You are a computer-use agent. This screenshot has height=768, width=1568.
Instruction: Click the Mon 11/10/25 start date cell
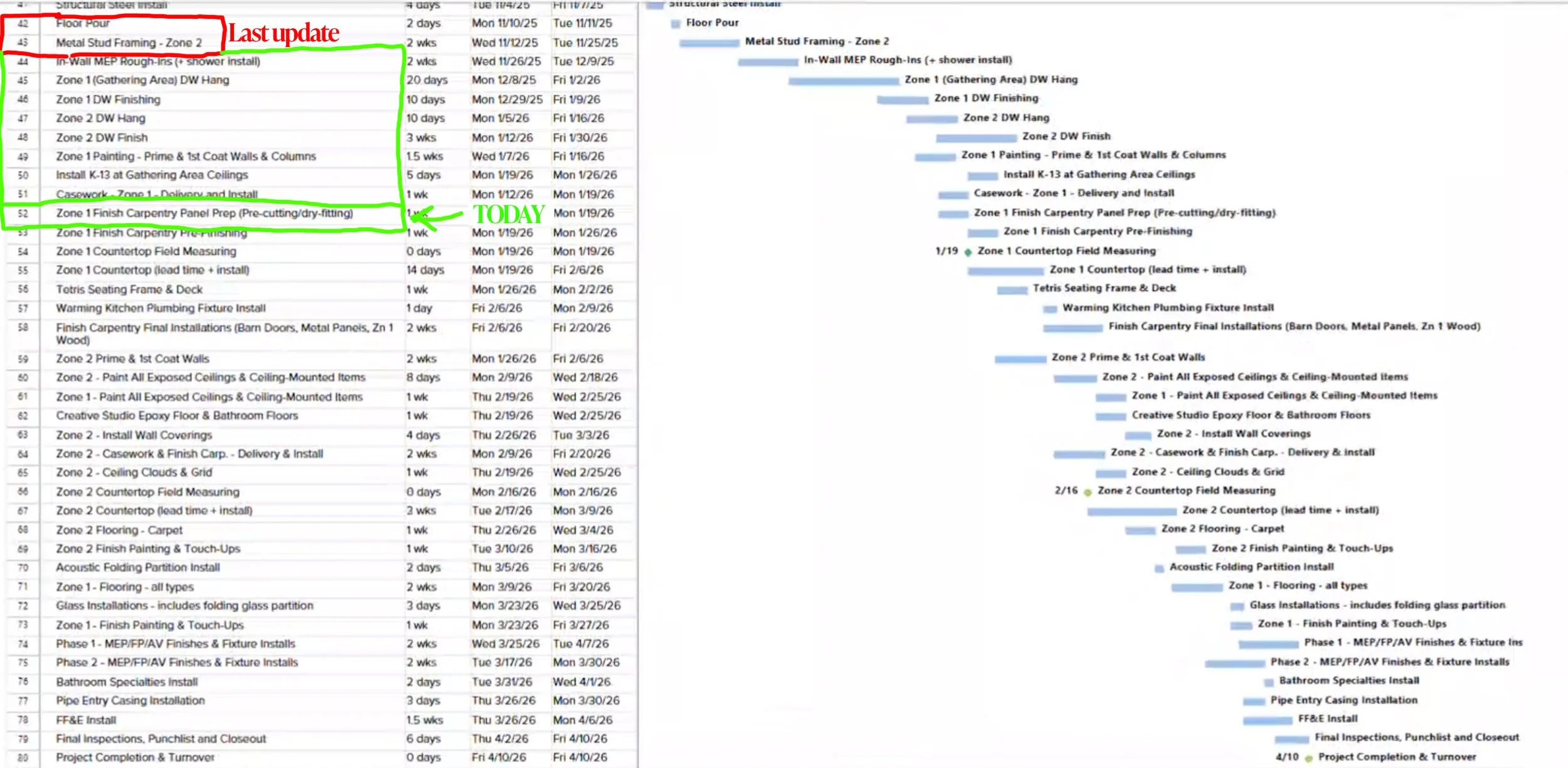[x=504, y=23]
